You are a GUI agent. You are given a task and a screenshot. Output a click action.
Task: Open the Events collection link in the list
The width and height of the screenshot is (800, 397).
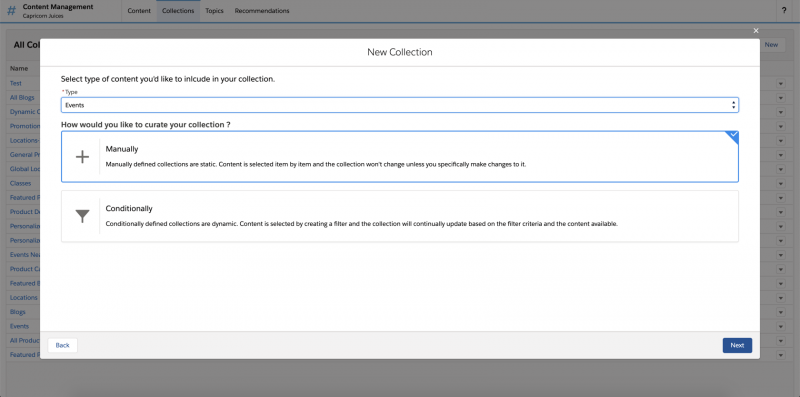pos(19,326)
